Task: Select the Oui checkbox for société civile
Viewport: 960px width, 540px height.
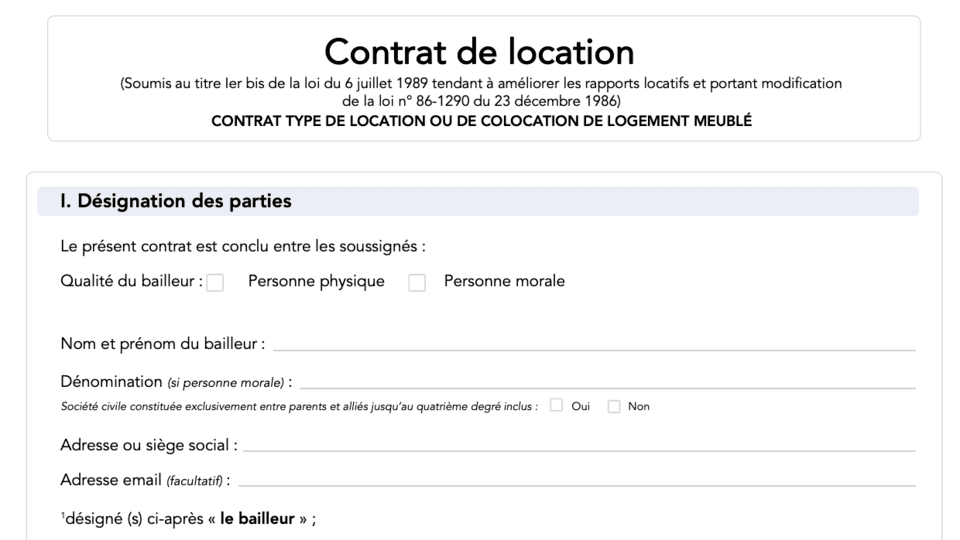Action: [557, 406]
